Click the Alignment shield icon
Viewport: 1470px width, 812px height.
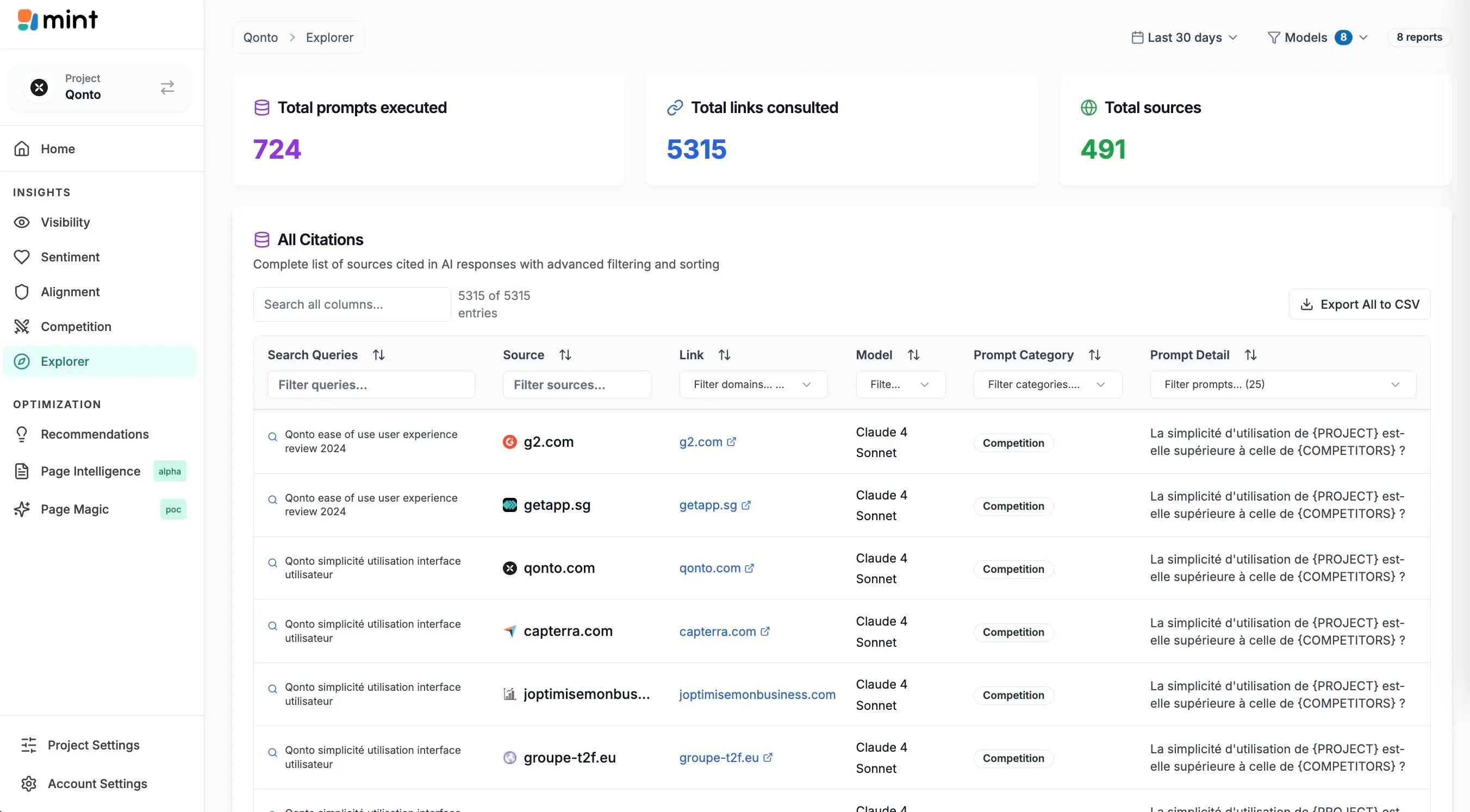coord(22,291)
